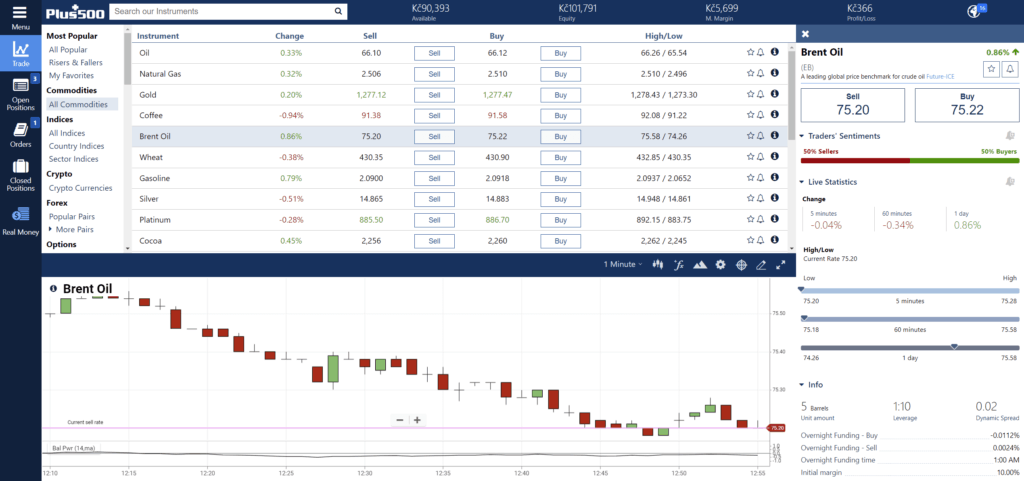
Task: Click Sell button for Oil
Action: (x=434, y=53)
